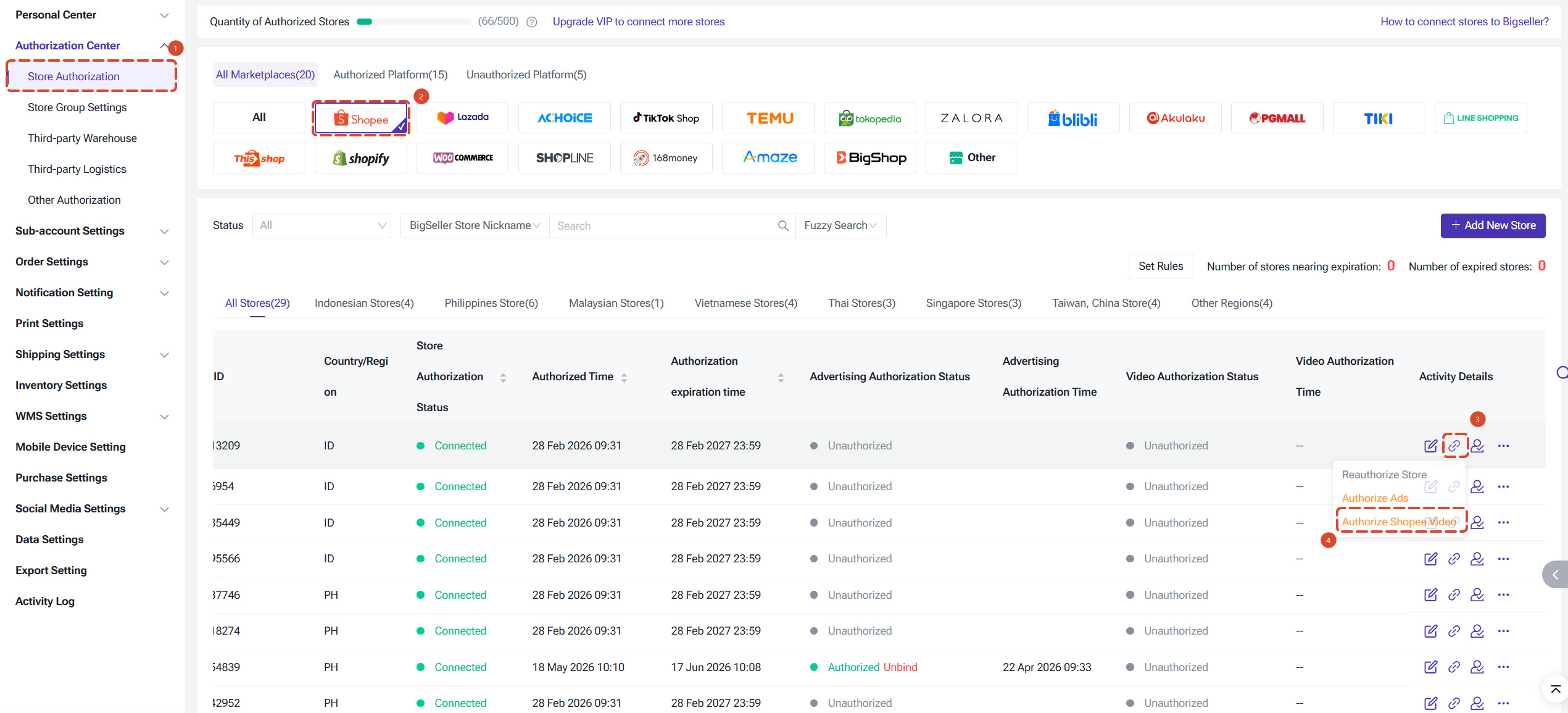Open the more options dots for store 5566
Image resolution: width=1568 pixels, height=713 pixels.
point(1503,559)
